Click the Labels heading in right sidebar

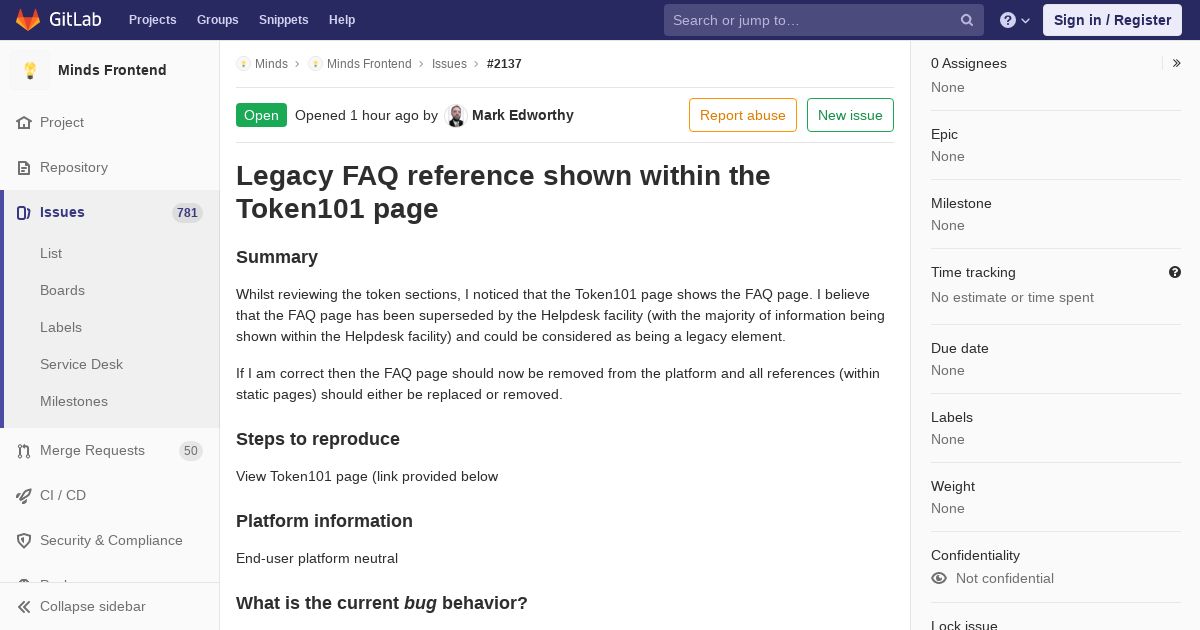point(952,417)
